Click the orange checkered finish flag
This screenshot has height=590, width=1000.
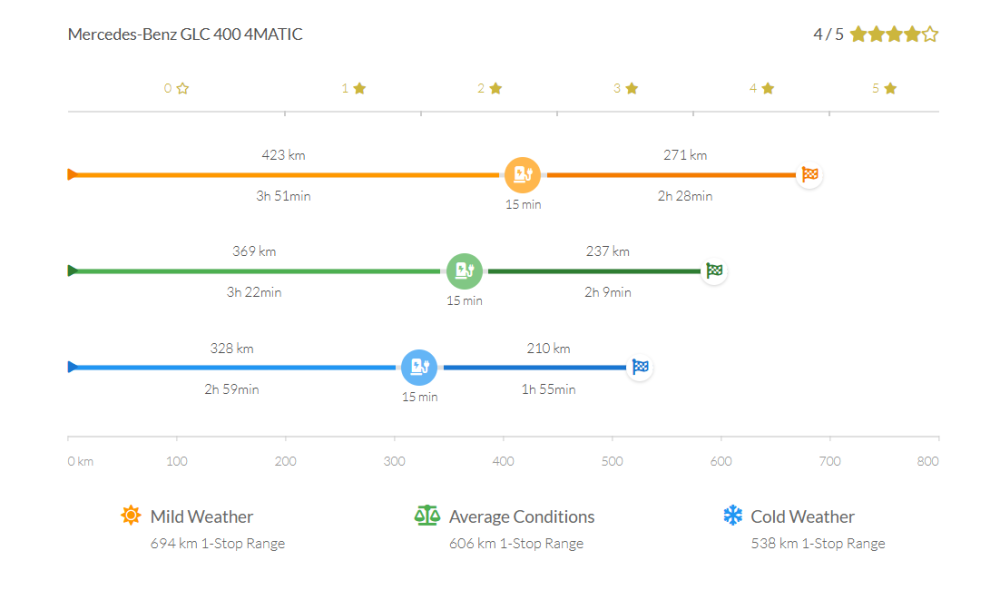click(x=810, y=175)
